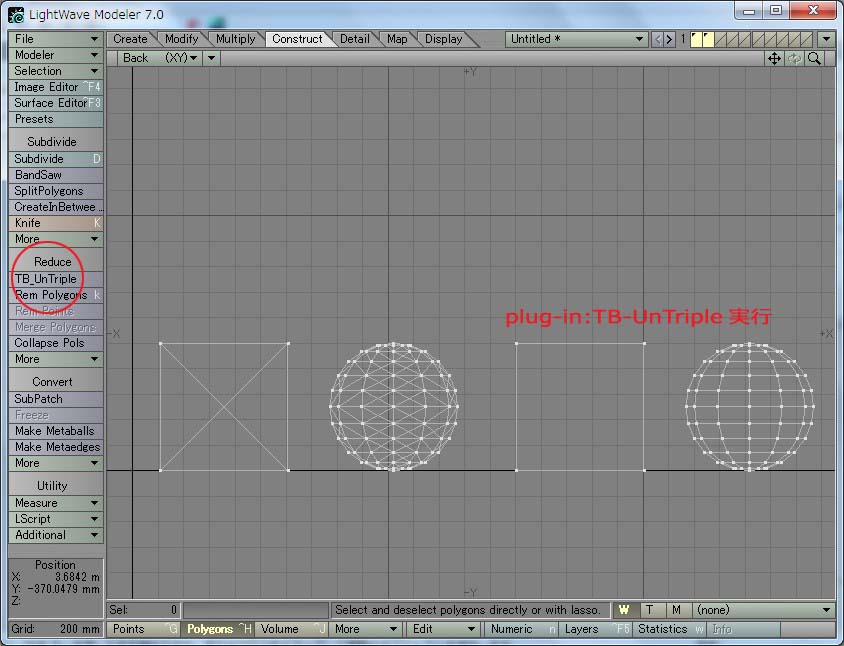Expand More under the Convert section
Image resolution: width=844 pixels, height=646 pixels.
[x=56, y=463]
